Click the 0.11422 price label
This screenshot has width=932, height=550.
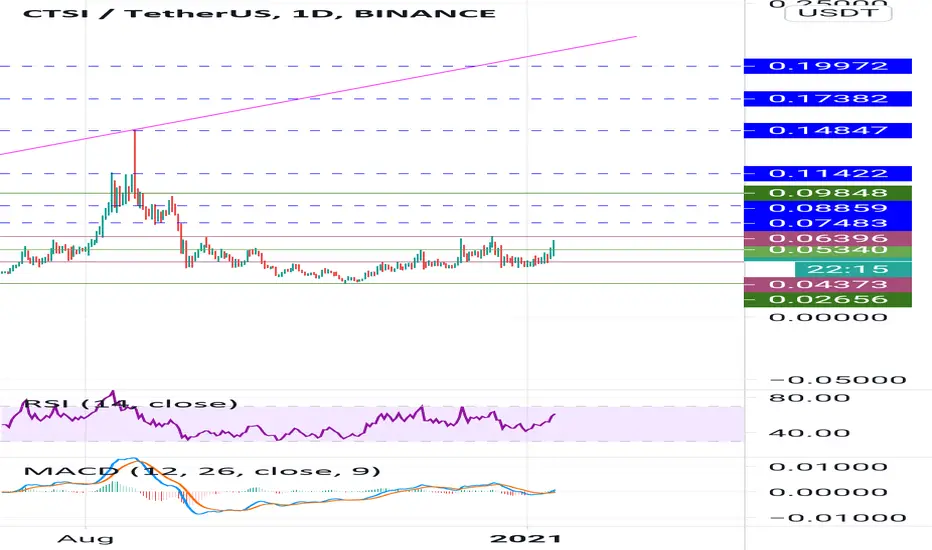click(x=827, y=174)
